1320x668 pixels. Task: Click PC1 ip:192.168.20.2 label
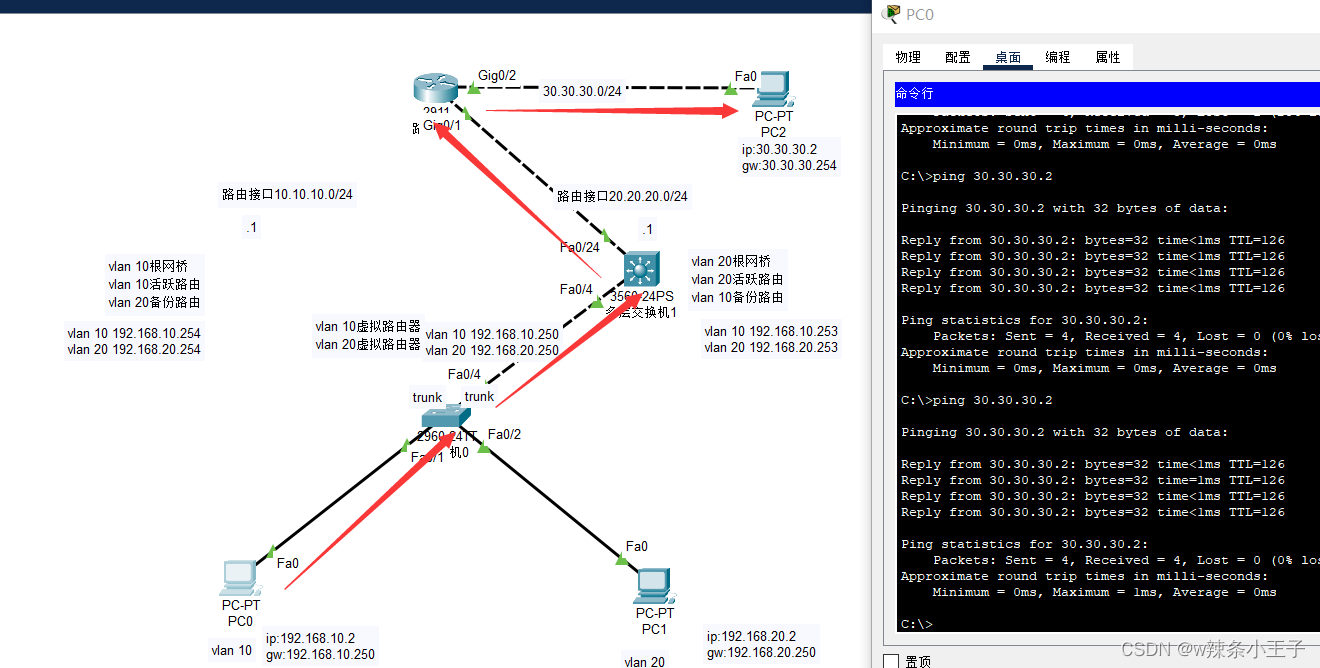pos(750,636)
